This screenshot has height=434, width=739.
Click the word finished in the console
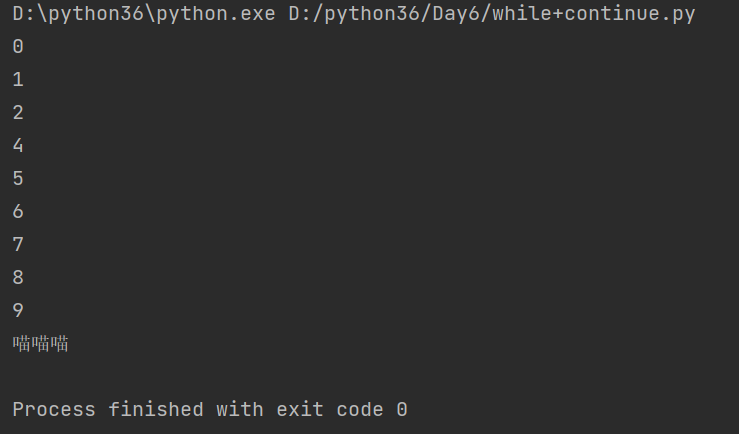pyautogui.click(x=155, y=410)
